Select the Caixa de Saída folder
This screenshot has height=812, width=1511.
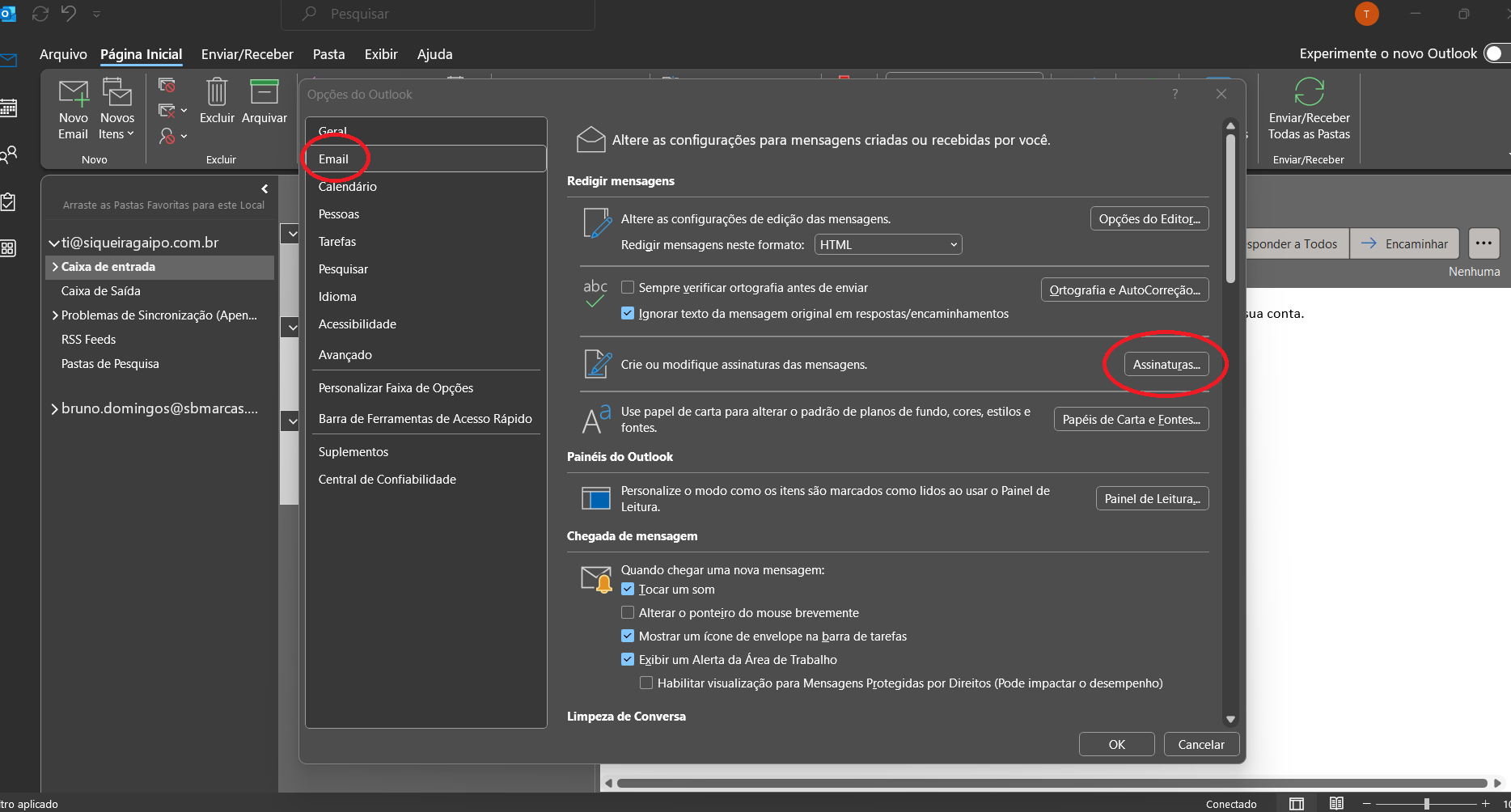click(159, 291)
